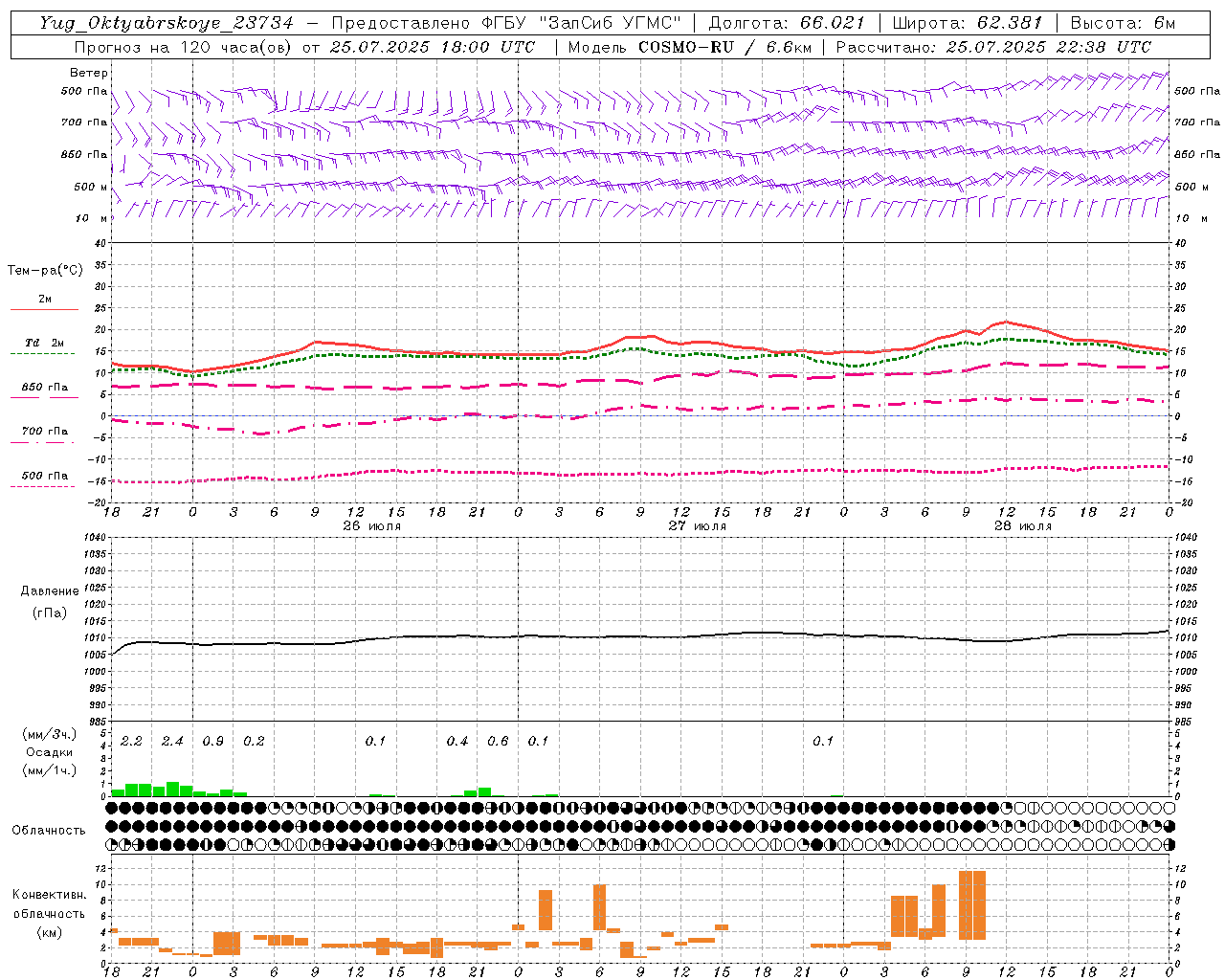Click the tallest orange convective cloud bar
This screenshot has height=980, width=1225.
pyautogui.click(x=972, y=904)
